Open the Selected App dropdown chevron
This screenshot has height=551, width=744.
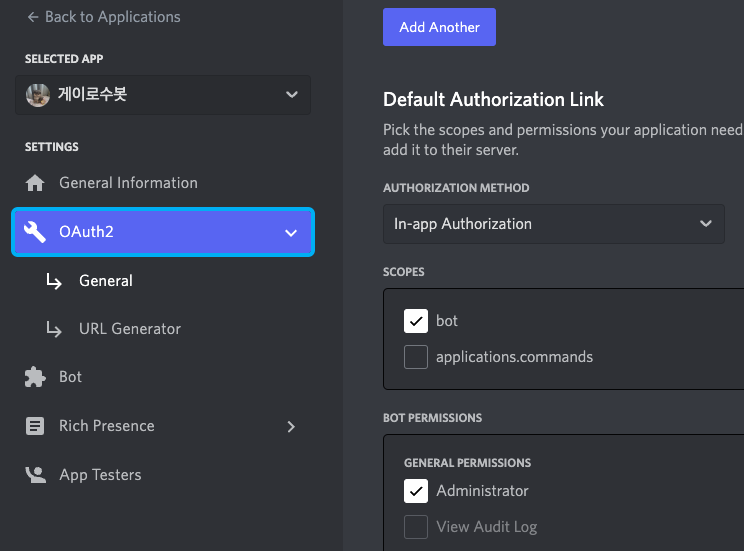click(292, 94)
